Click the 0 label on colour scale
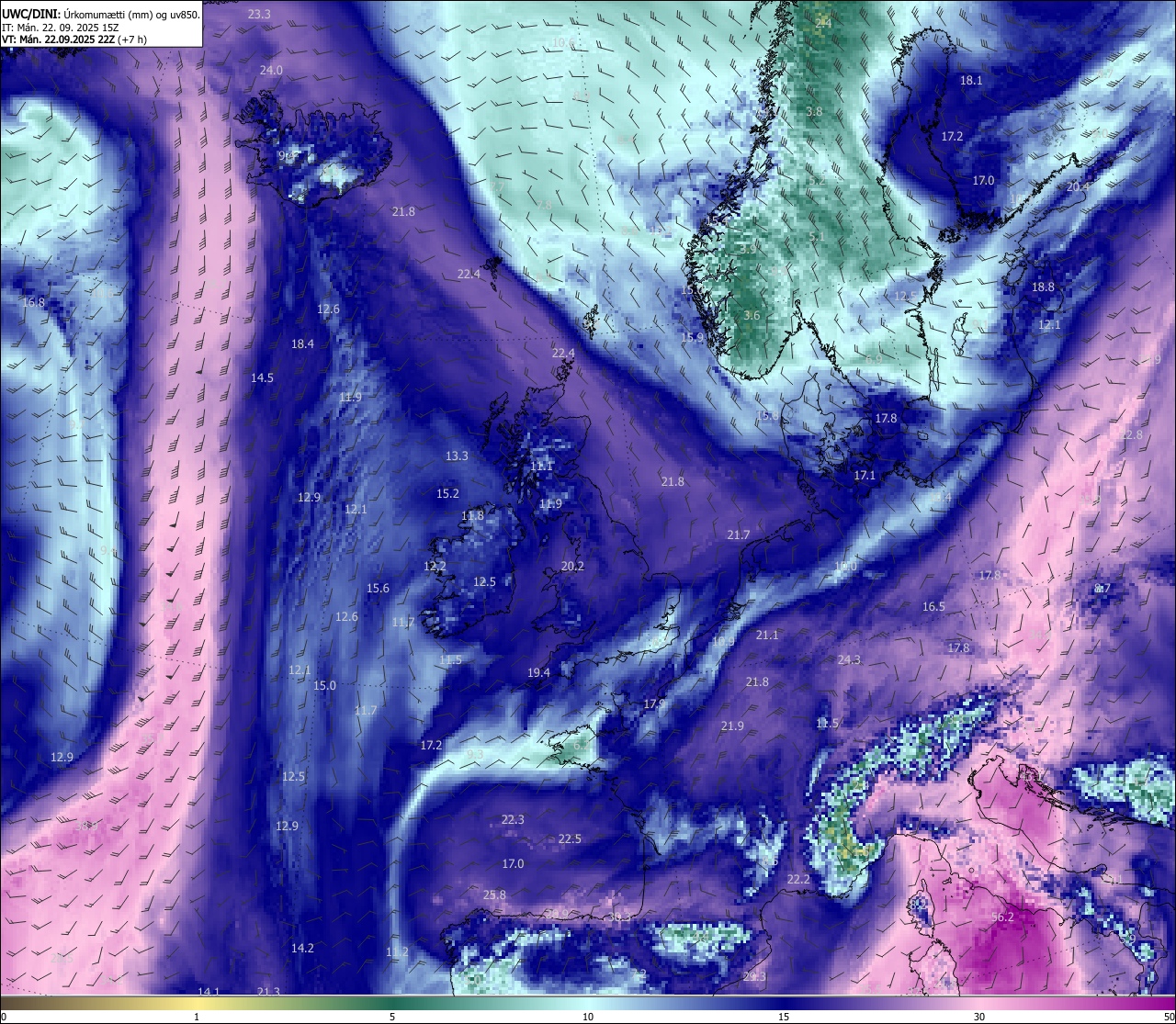Viewport: 1176px width, 1024px height. pos(4,1017)
